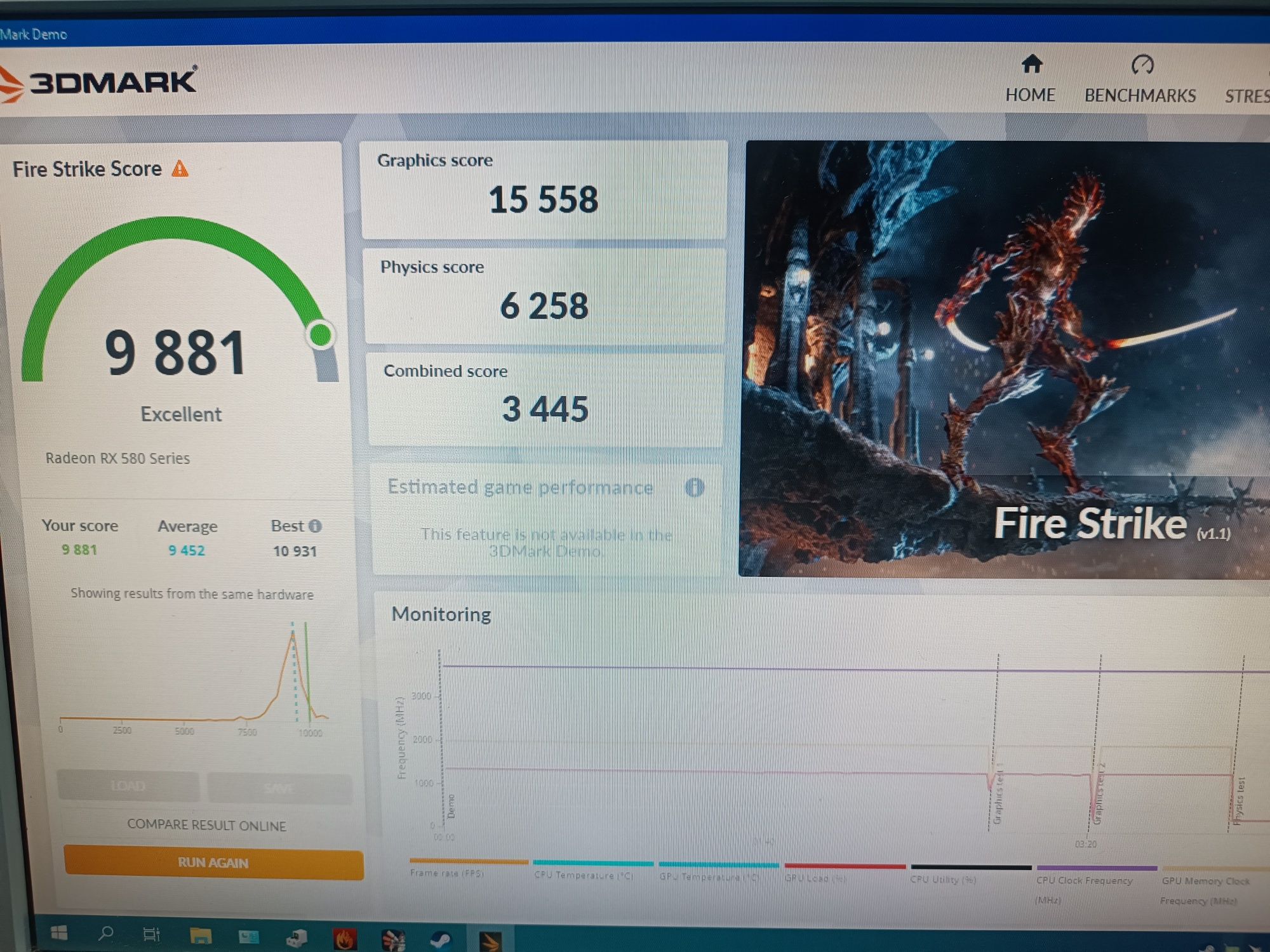
Task: Click the Fire Strike demo thumbnail image
Action: [x=1005, y=359]
